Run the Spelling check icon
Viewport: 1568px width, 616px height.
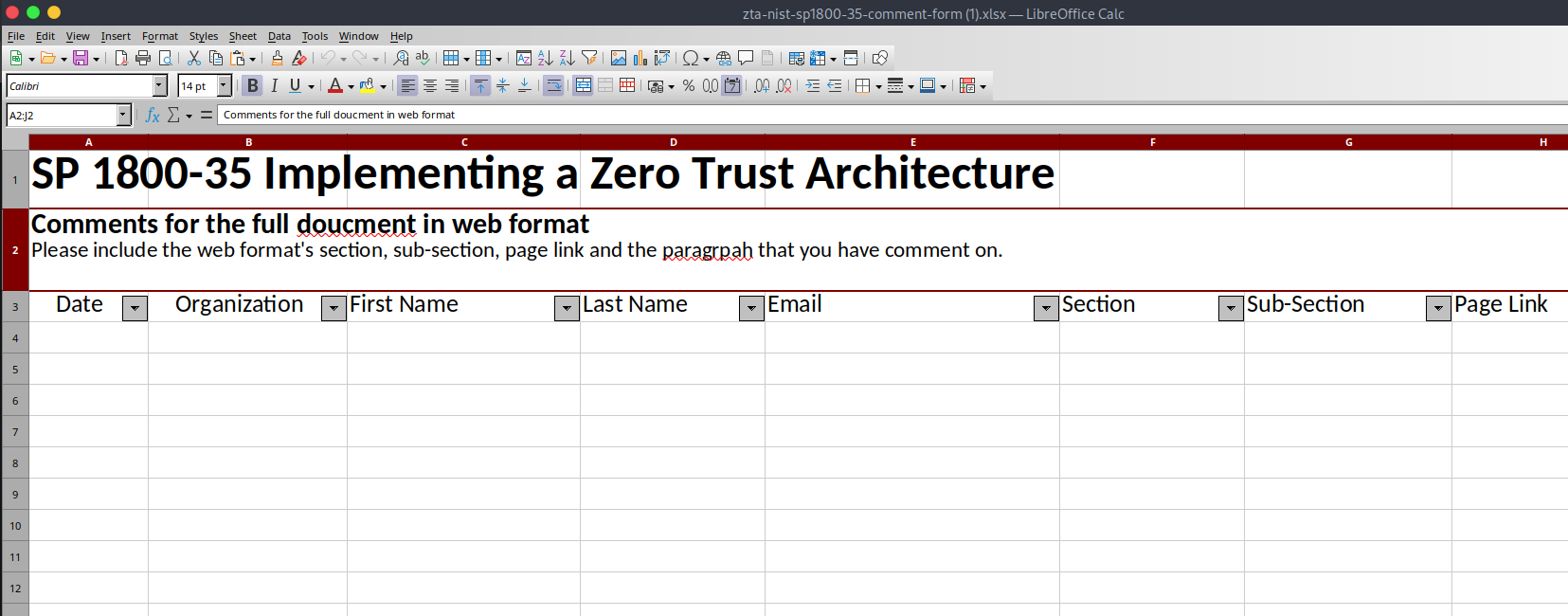[x=423, y=58]
